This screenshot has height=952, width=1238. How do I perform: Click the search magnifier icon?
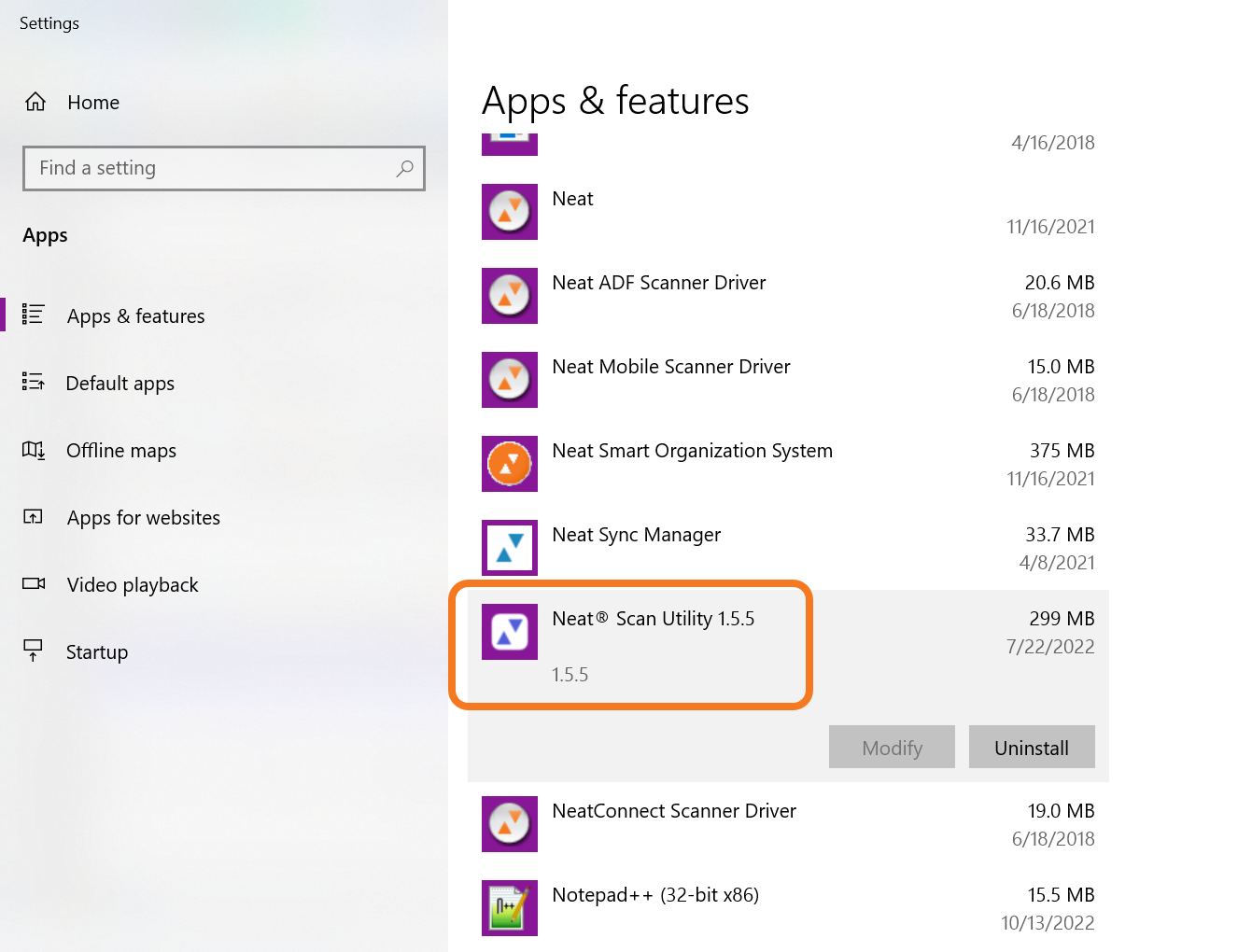pyautogui.click(x=404, y=168)
